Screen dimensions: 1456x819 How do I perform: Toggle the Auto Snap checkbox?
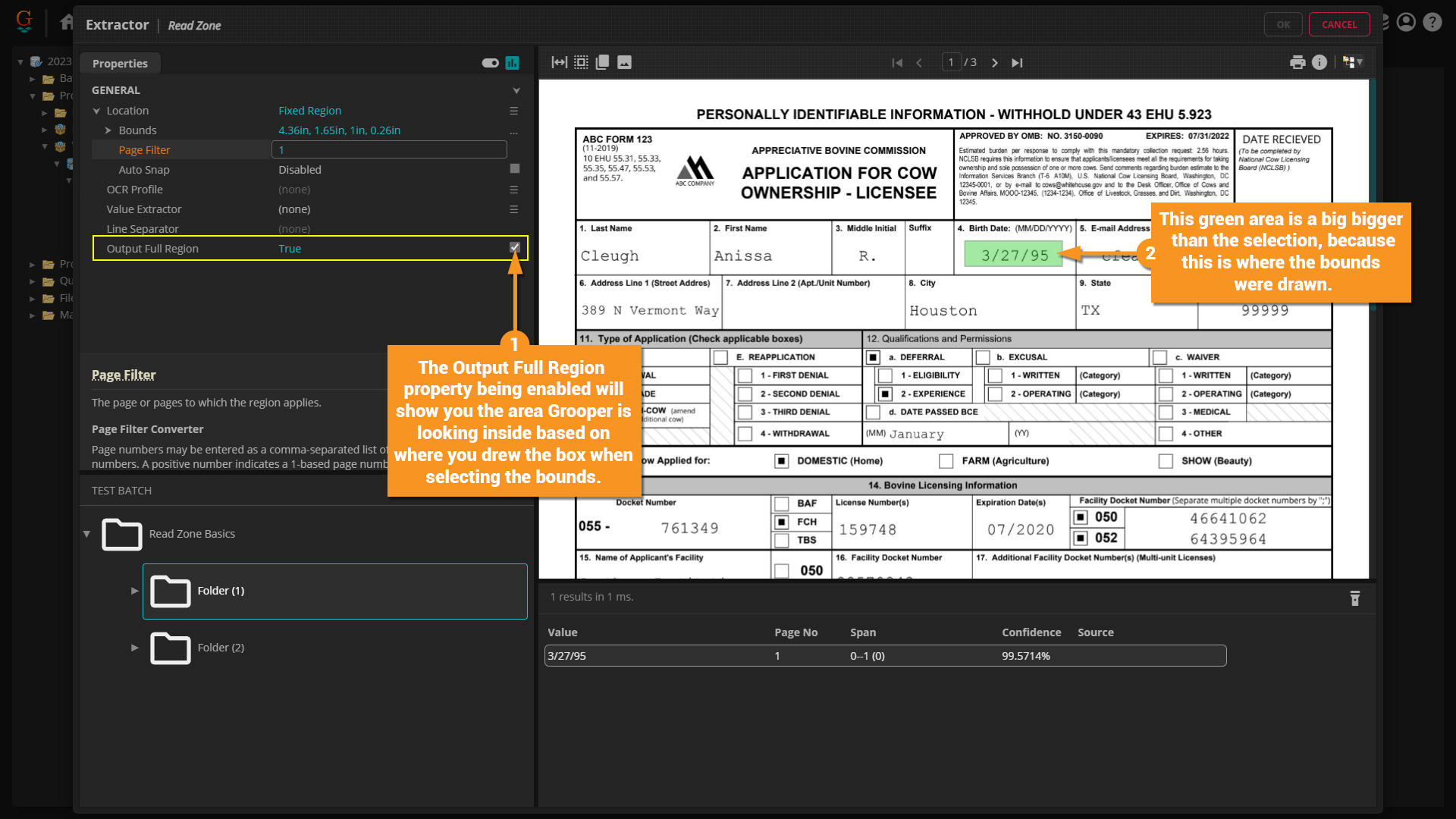tap(515, 168)
